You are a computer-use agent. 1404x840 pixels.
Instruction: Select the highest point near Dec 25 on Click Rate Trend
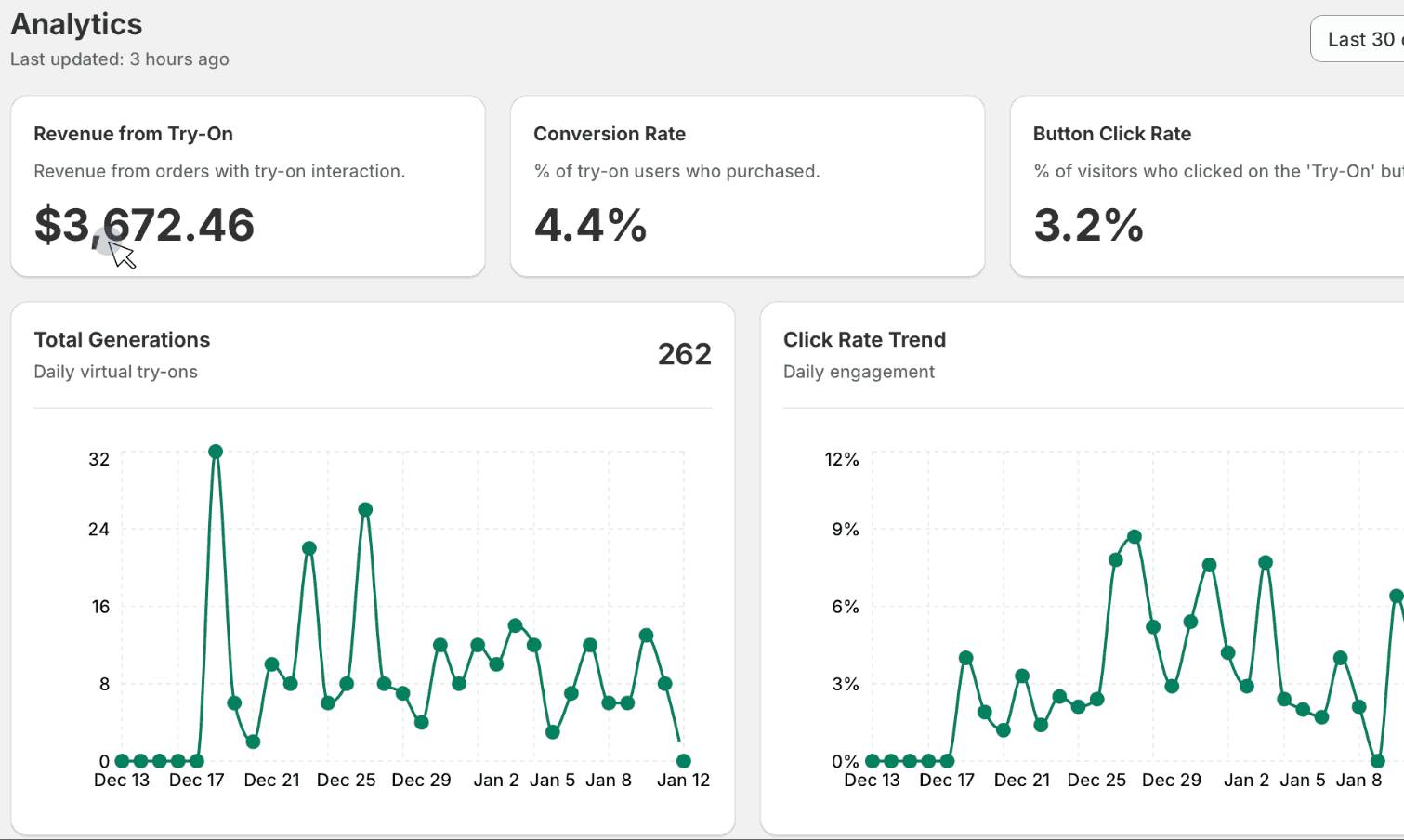point(1133,536)
